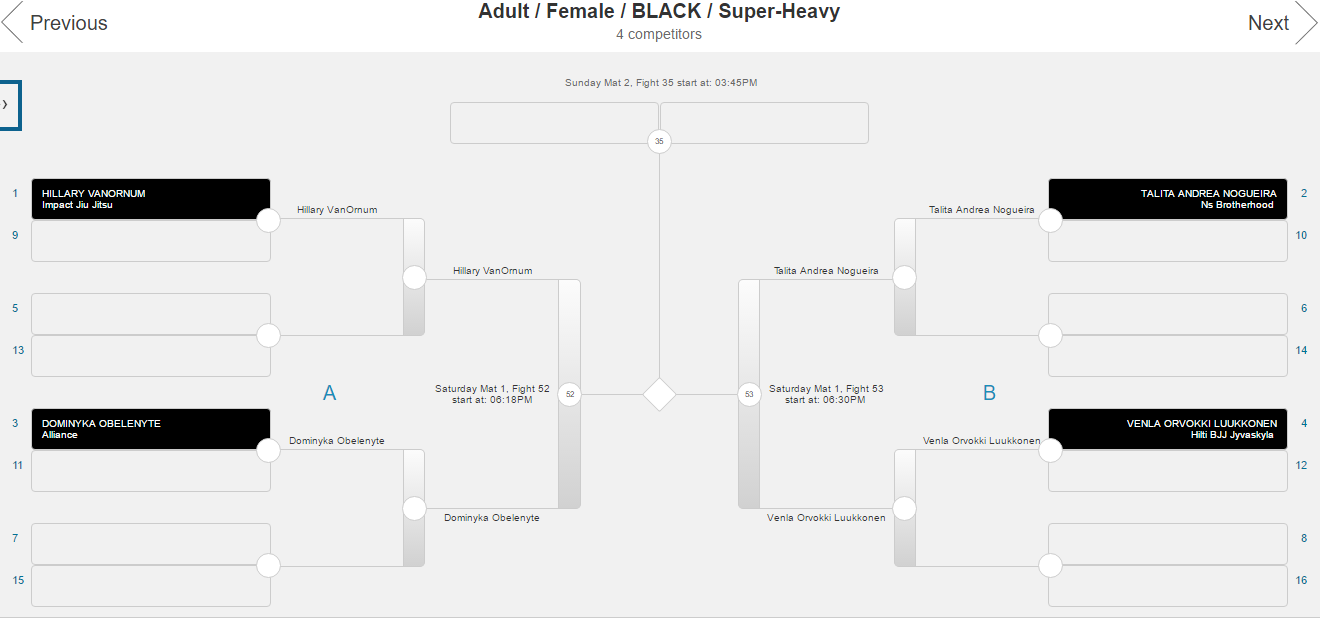Expand the left sidebar chevron tab
Image resolution: width=1320 pixels, height=618 pixels.
(x=8, y=105)
